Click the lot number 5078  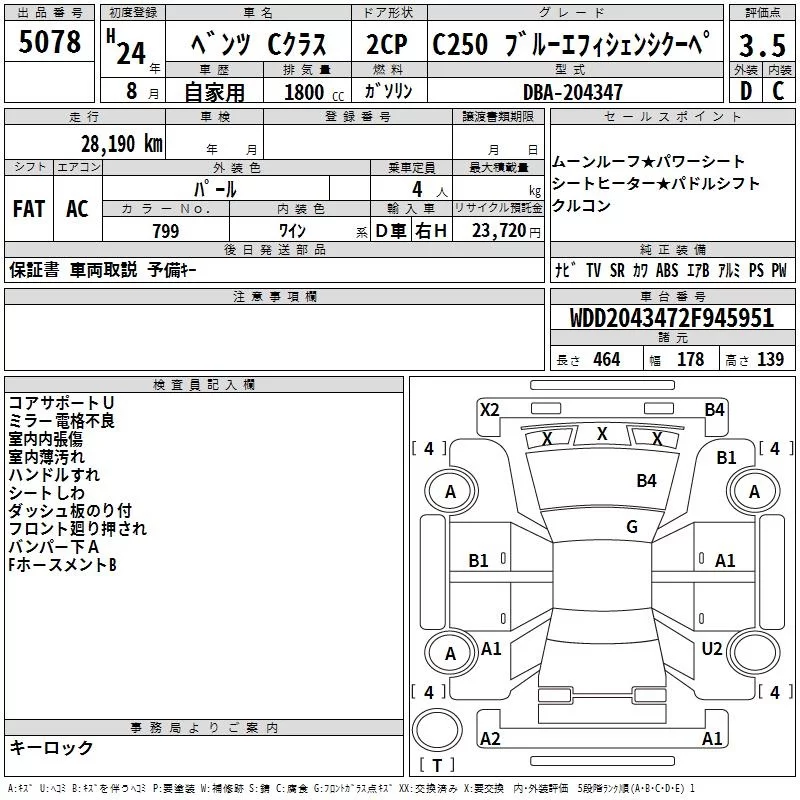tap(49, 42)
